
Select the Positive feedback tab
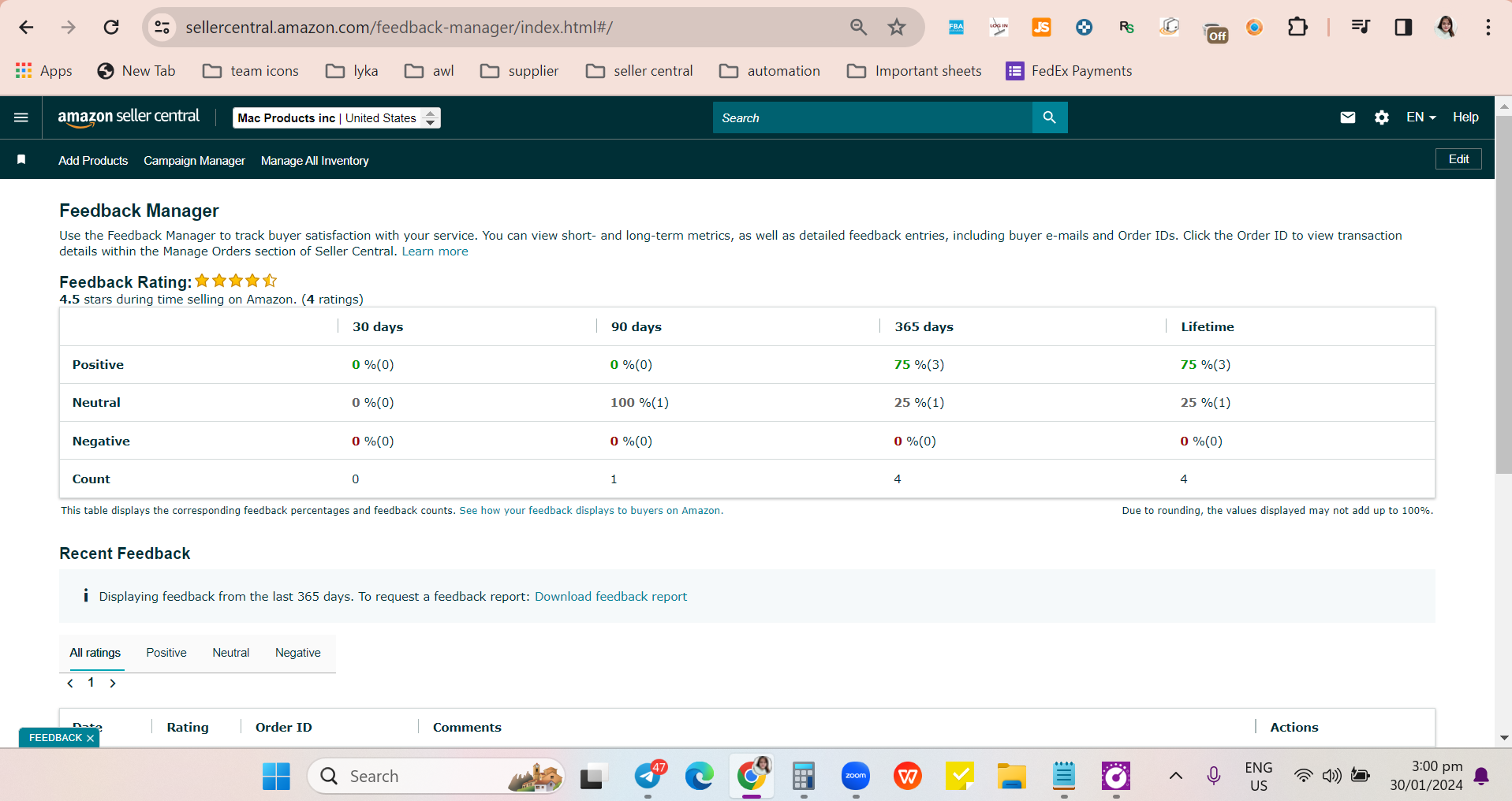166,653
